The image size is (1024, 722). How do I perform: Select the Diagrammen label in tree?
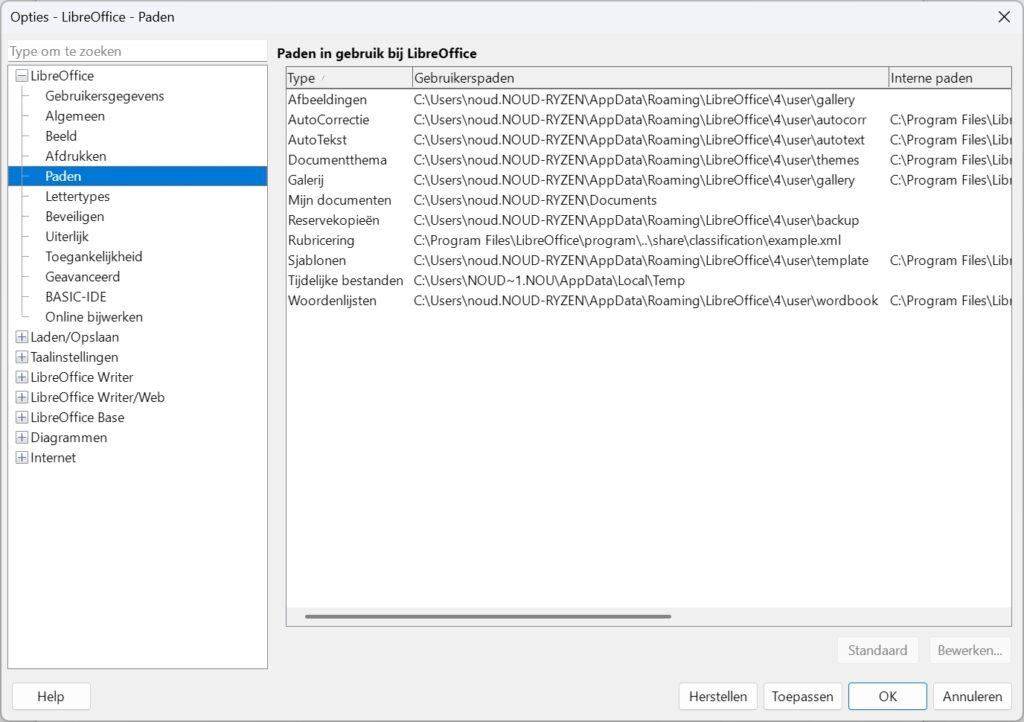click(69, 437)
